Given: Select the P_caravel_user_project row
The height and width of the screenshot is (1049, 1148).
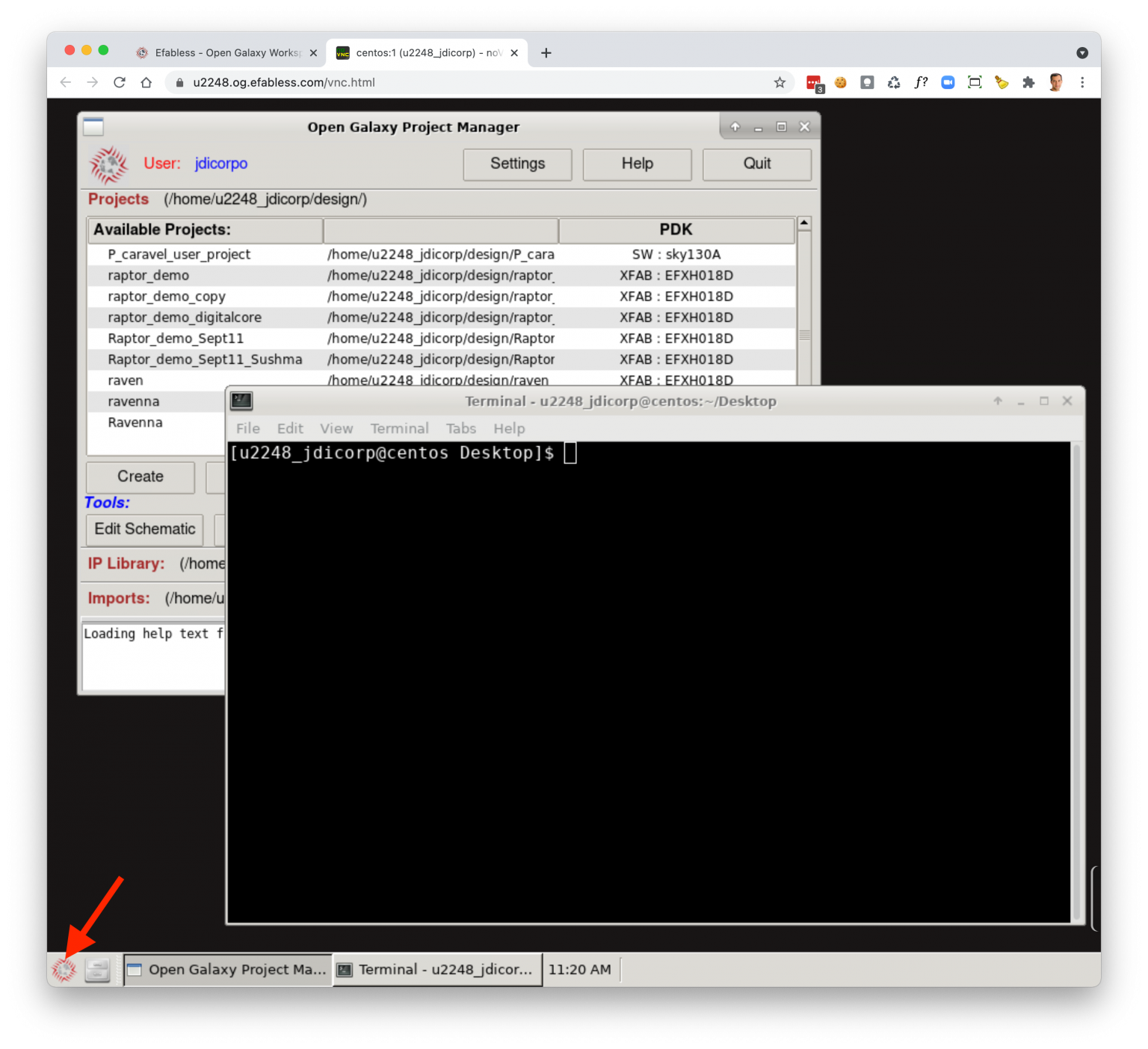Looking at the screenshot, I should (x=442, y=255).
